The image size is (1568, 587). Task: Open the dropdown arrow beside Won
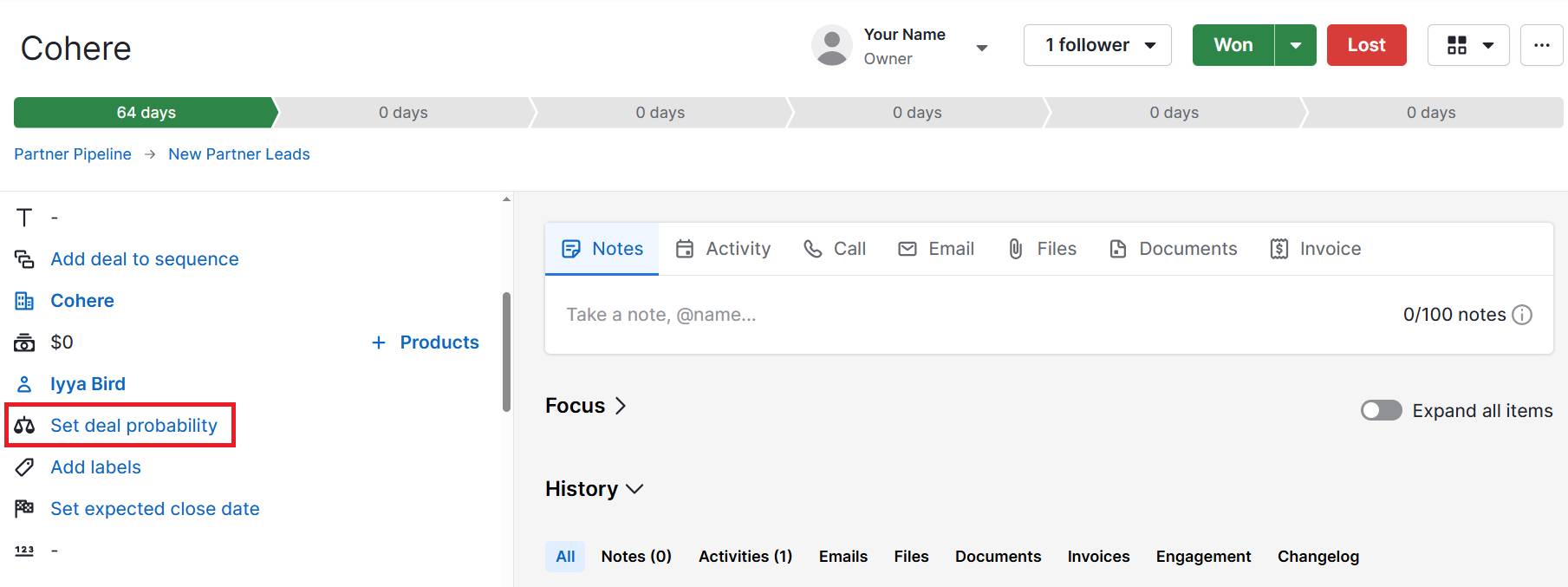point(1296,45)
